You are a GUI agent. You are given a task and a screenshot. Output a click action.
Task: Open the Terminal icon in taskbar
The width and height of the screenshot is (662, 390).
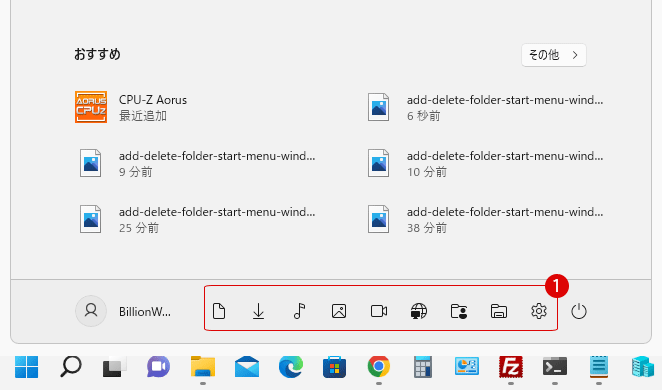(555, 367)
